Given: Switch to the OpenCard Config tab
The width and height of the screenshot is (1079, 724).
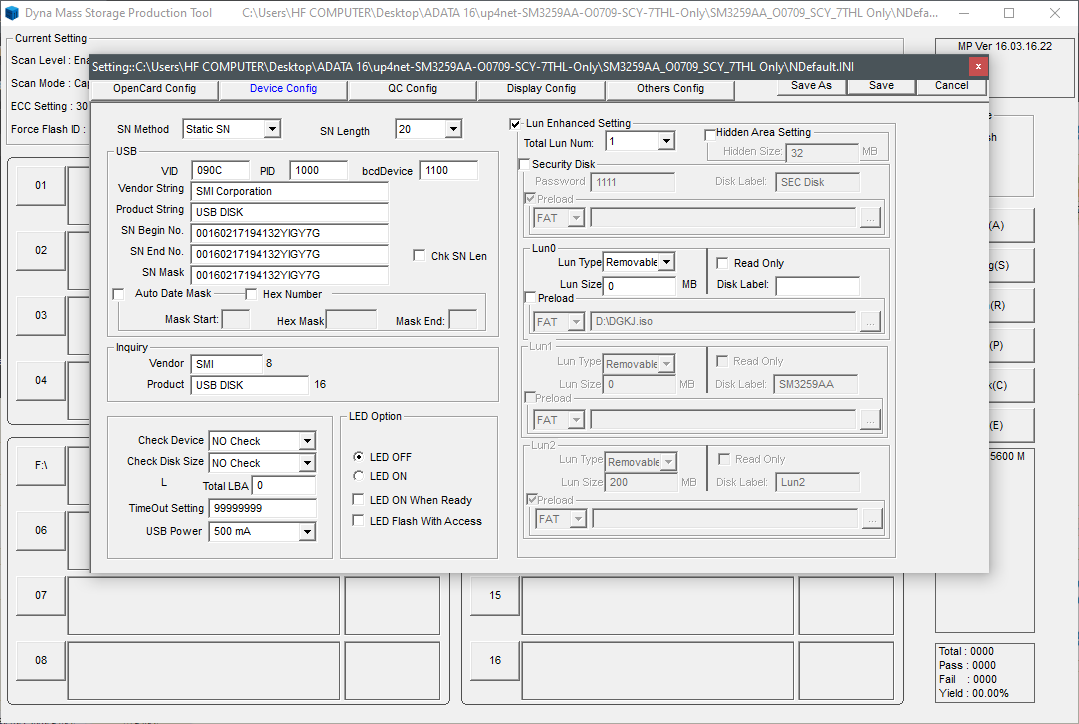Looking at the screenshot, I should [x=155, y=89].
